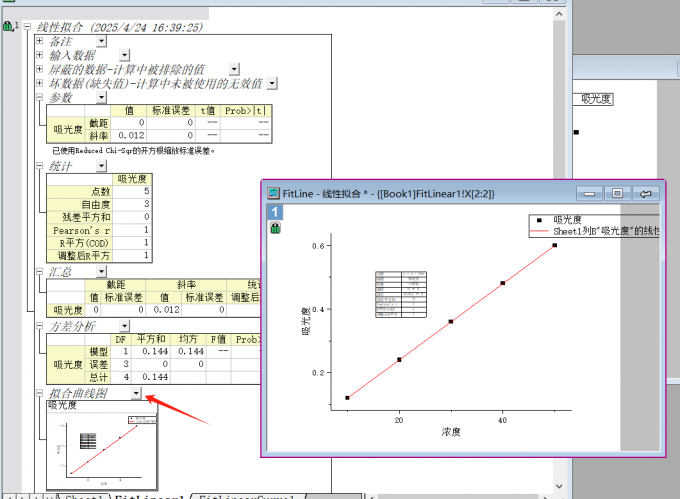Collapse the 线性拟合 root node
This screenshot has height=499, width=680.
point(27,26)
